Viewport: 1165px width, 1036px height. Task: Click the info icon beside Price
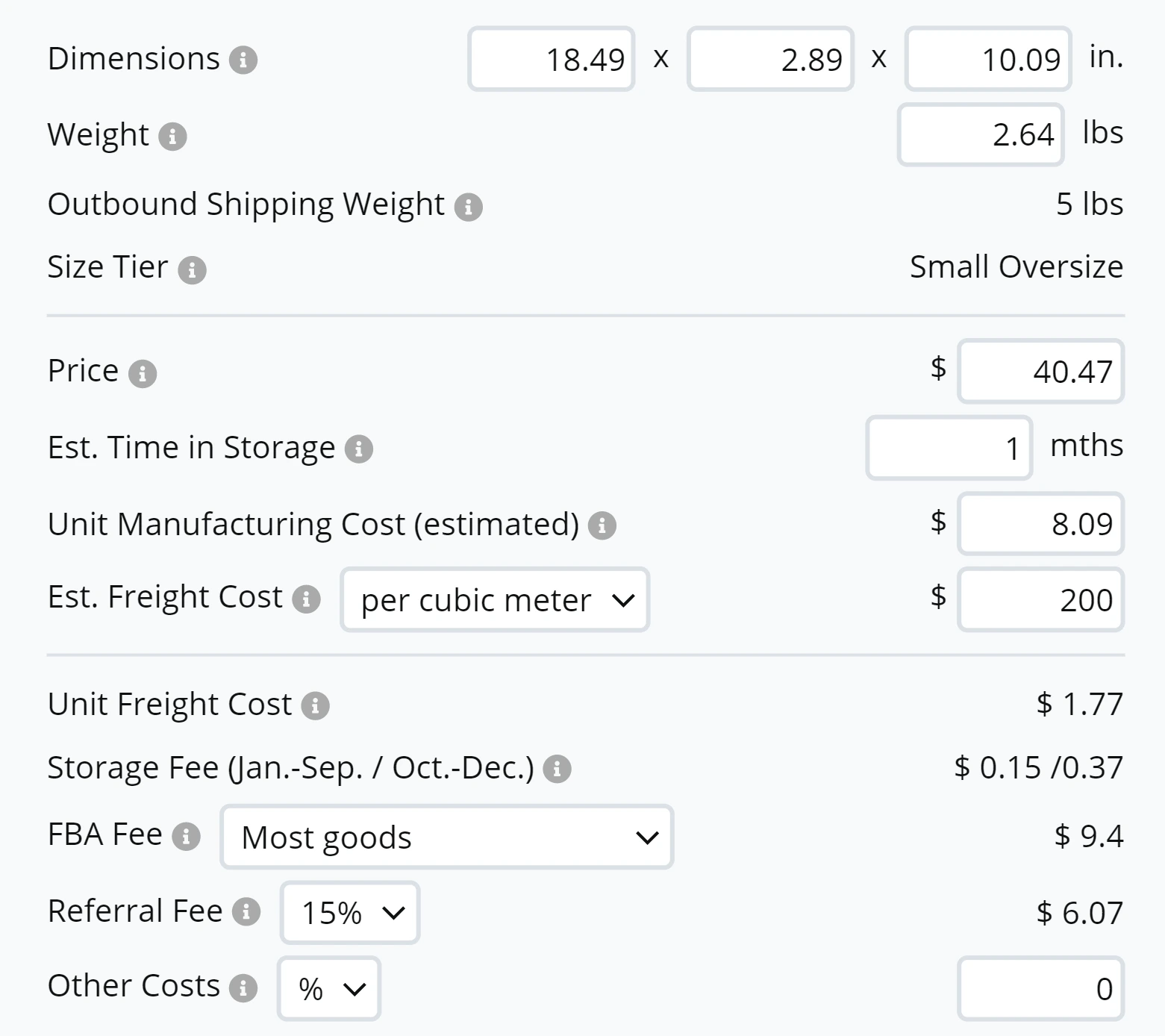coord(143,373)
